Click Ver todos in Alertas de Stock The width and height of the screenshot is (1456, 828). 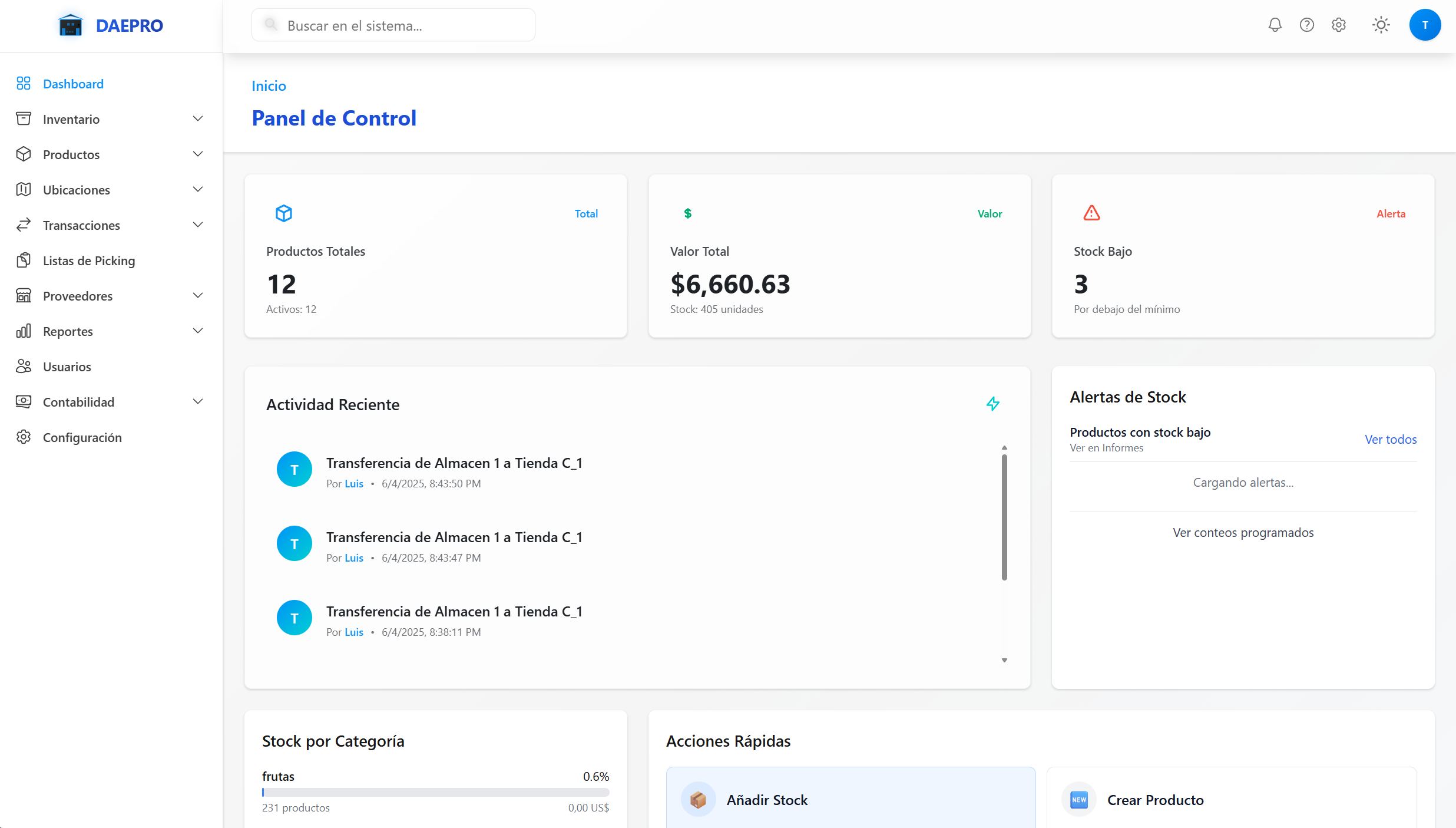click(1391, 439)
